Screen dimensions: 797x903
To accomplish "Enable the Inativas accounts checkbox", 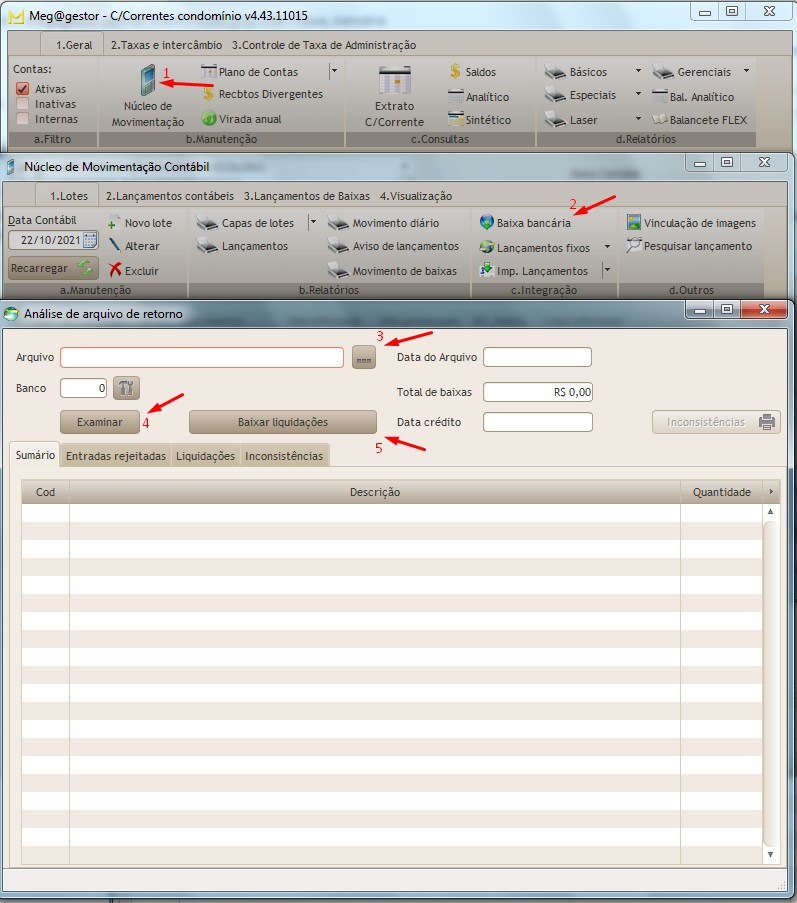I will tap(22, 104).
